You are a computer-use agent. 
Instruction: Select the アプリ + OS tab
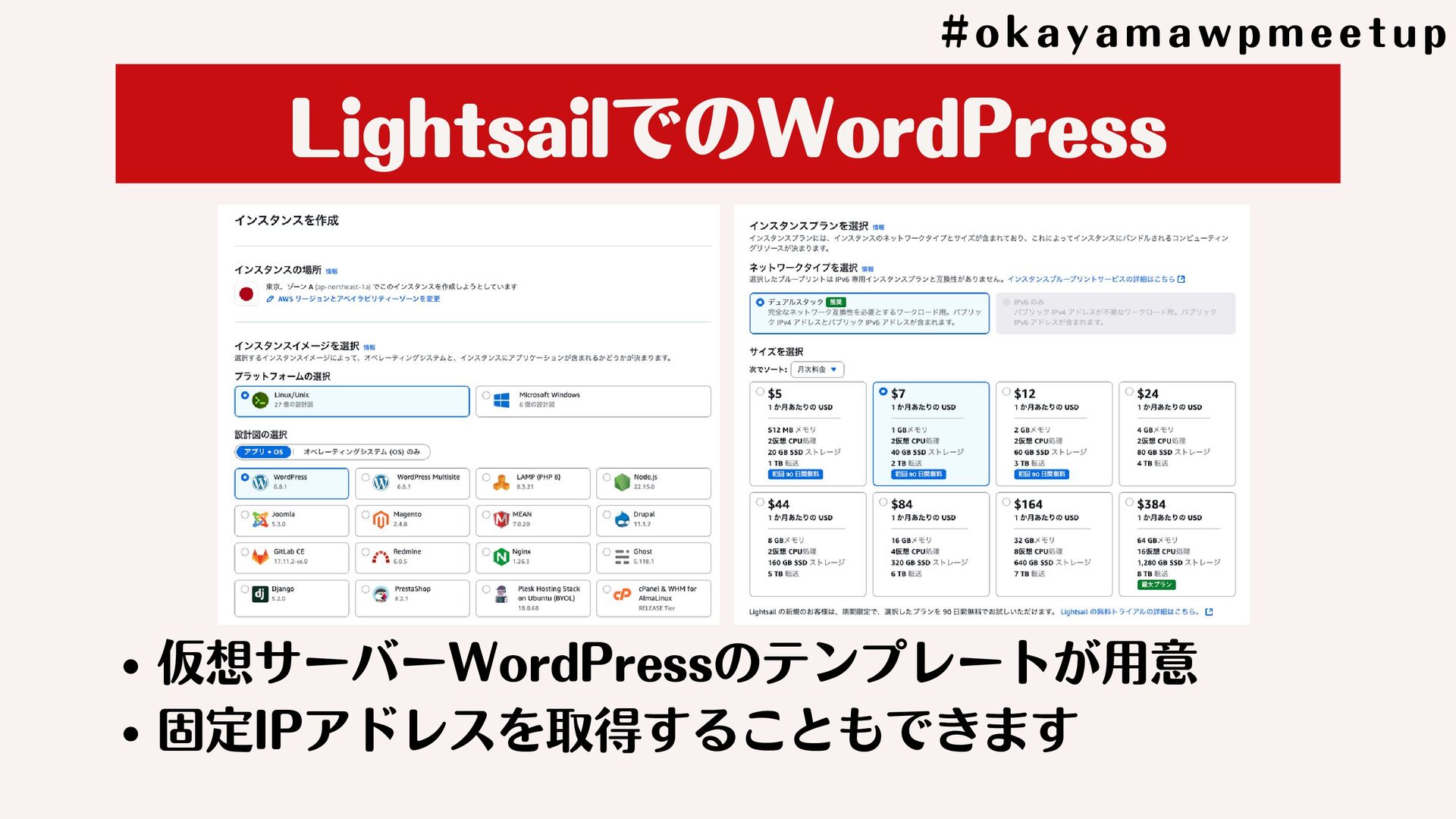(263, 452)
